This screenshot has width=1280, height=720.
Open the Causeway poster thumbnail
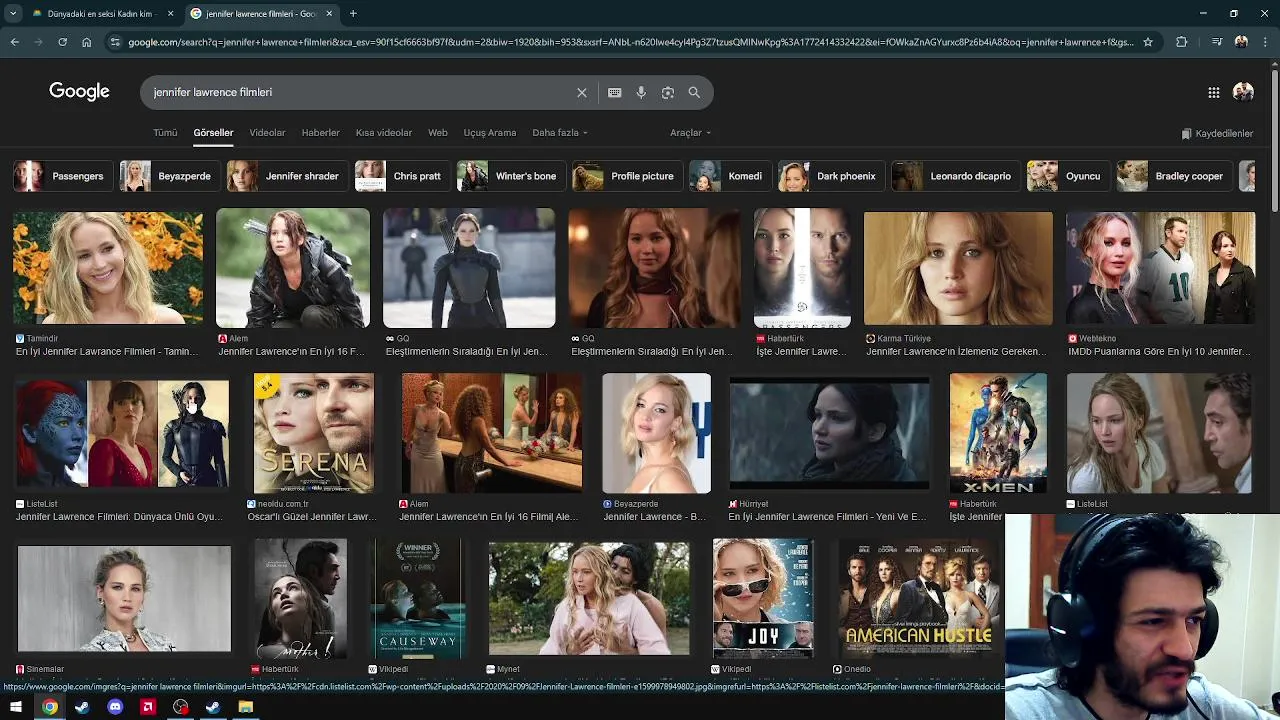coord(418,598)
